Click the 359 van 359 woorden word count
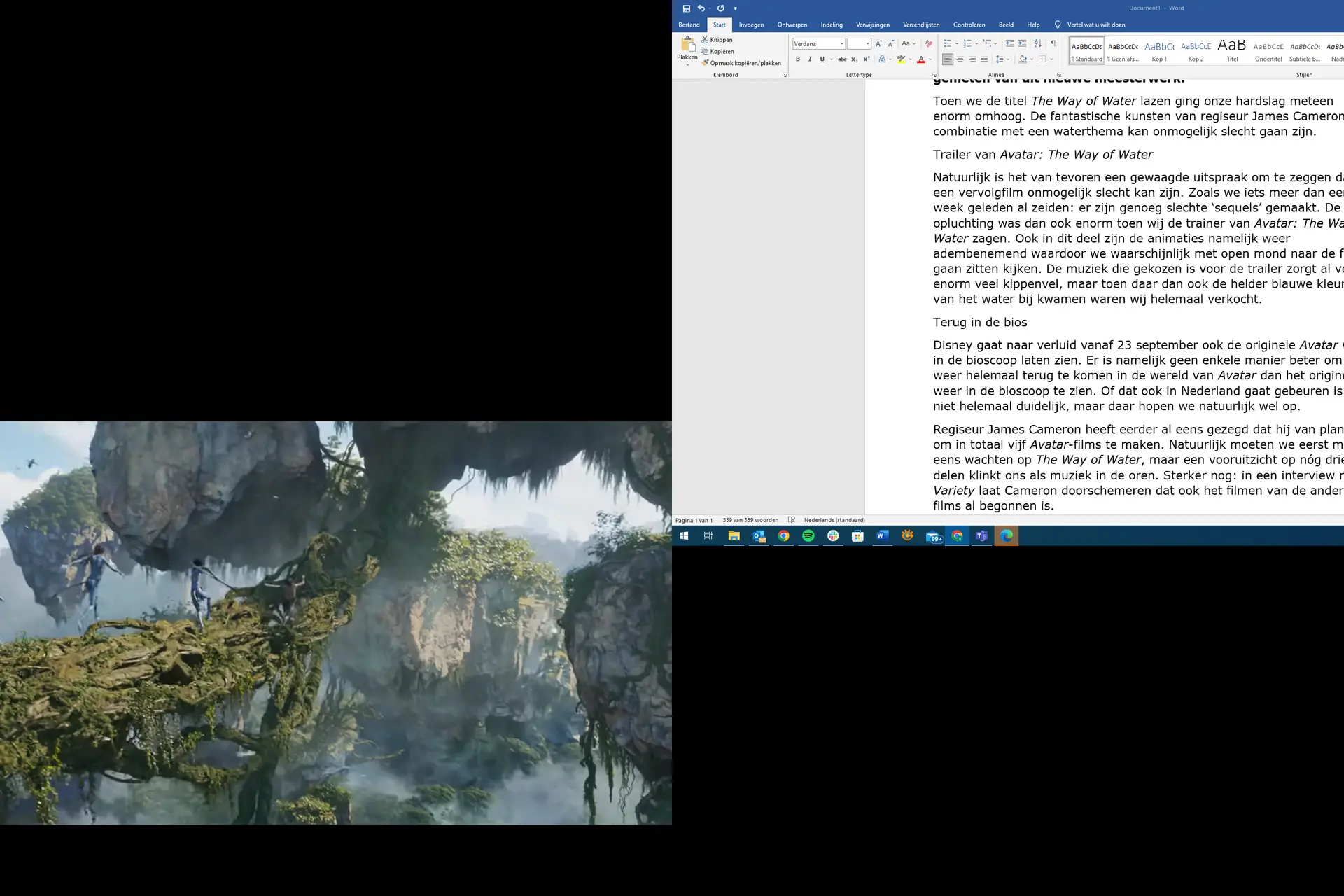Screen dimensions: 1344x896 click(750, 520)
